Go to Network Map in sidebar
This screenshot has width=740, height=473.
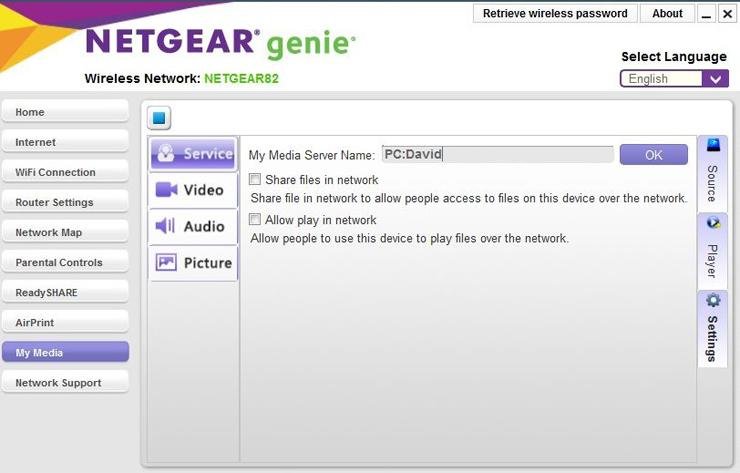pos(65,233)
